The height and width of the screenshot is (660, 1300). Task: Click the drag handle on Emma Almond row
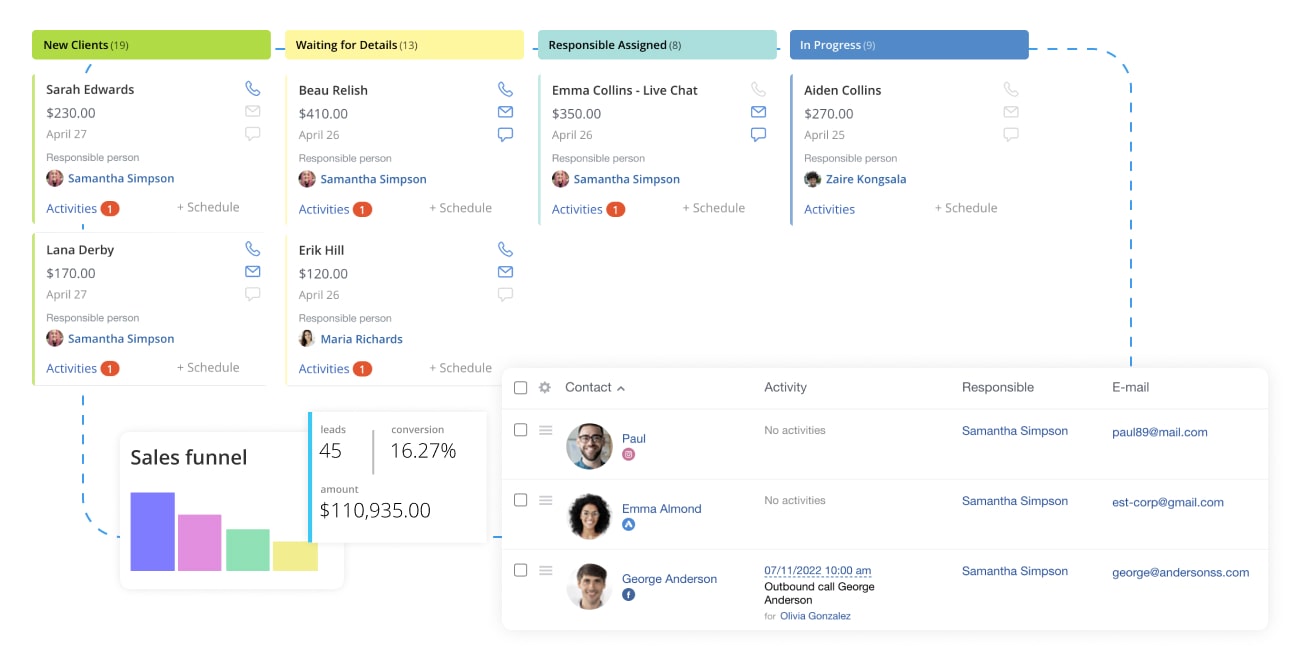(546, 500)
